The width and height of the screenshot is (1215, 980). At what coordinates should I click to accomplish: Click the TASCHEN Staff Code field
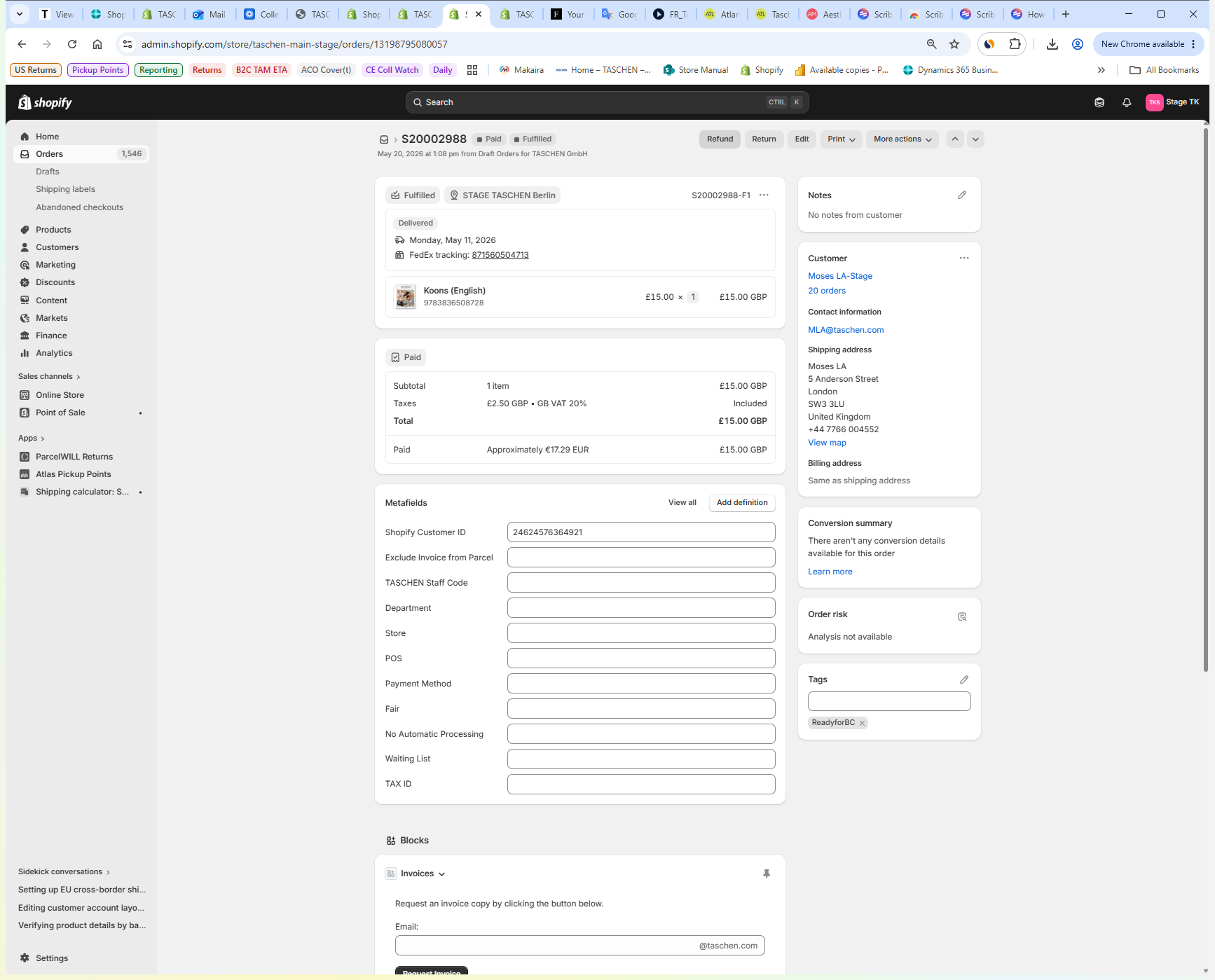641,583
